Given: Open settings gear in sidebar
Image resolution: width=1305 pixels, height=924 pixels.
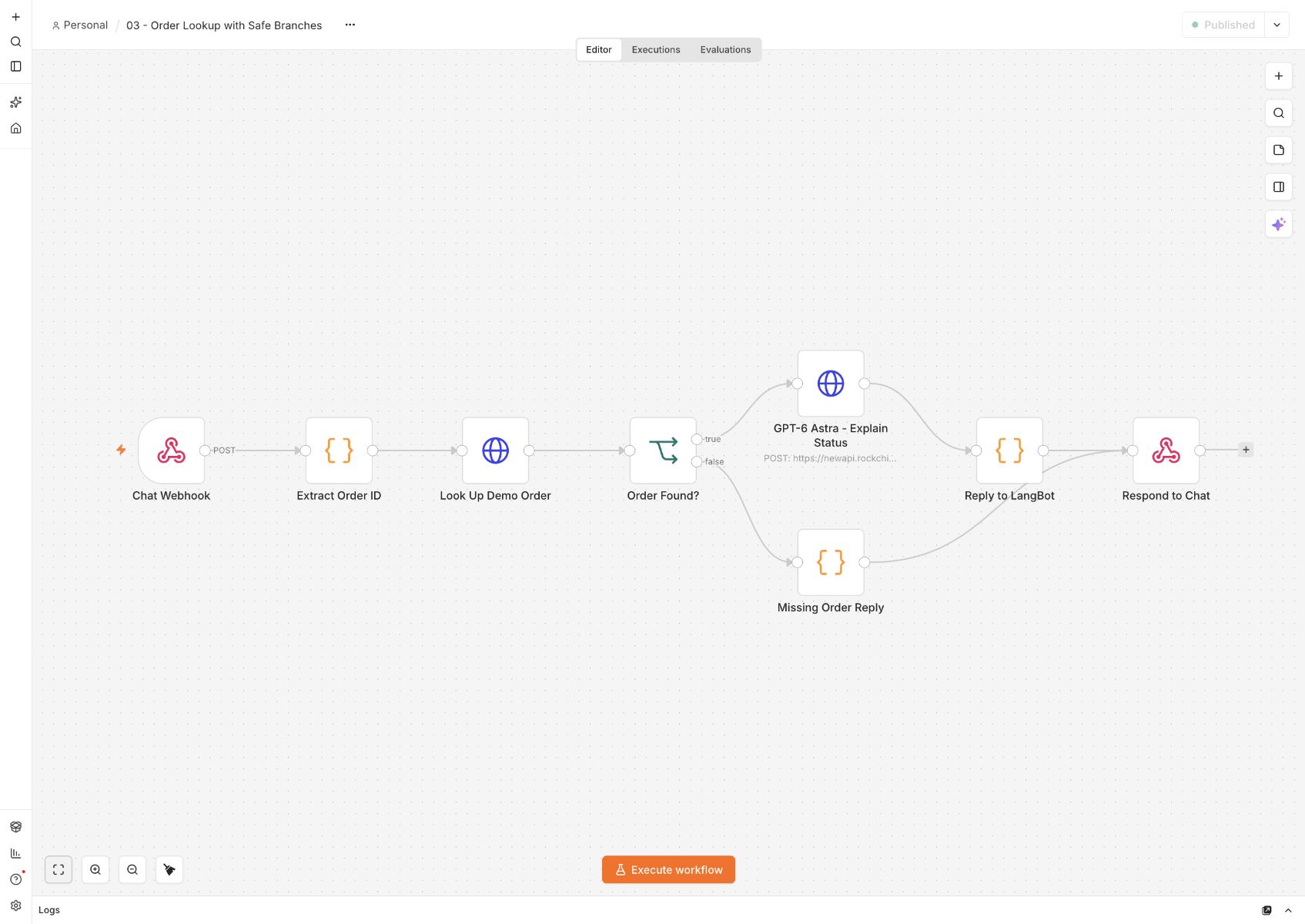Looking at the screenshot, I should click(x=15, y=906).
